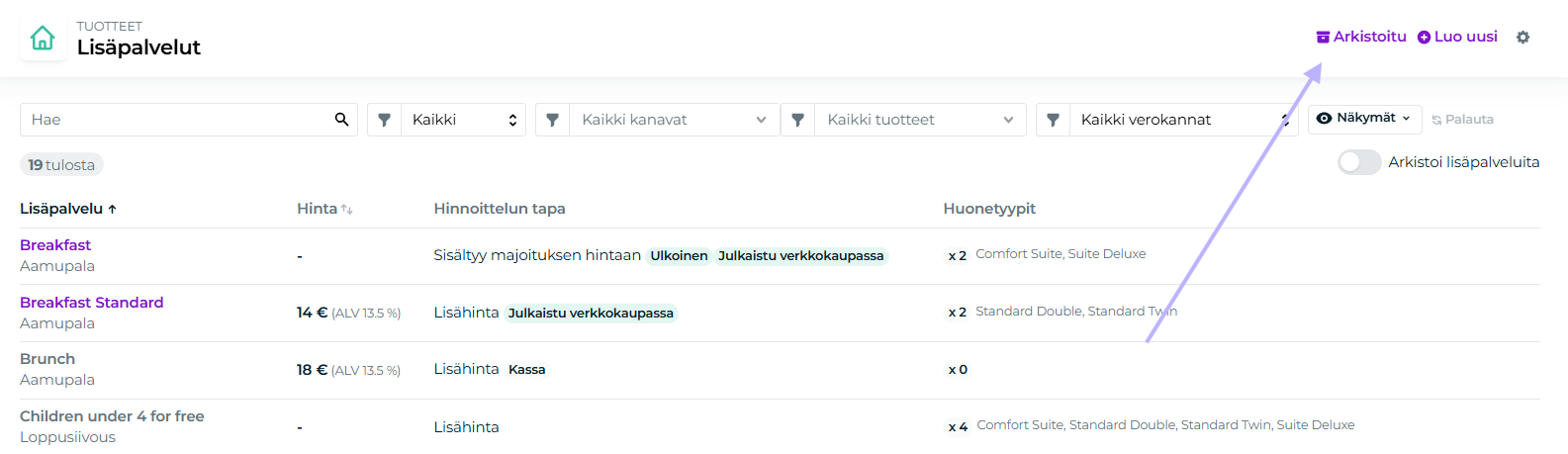Screen dimensions: 1568x454
Task: Click Luo uusi to create service
Action: click(1457, 37)
